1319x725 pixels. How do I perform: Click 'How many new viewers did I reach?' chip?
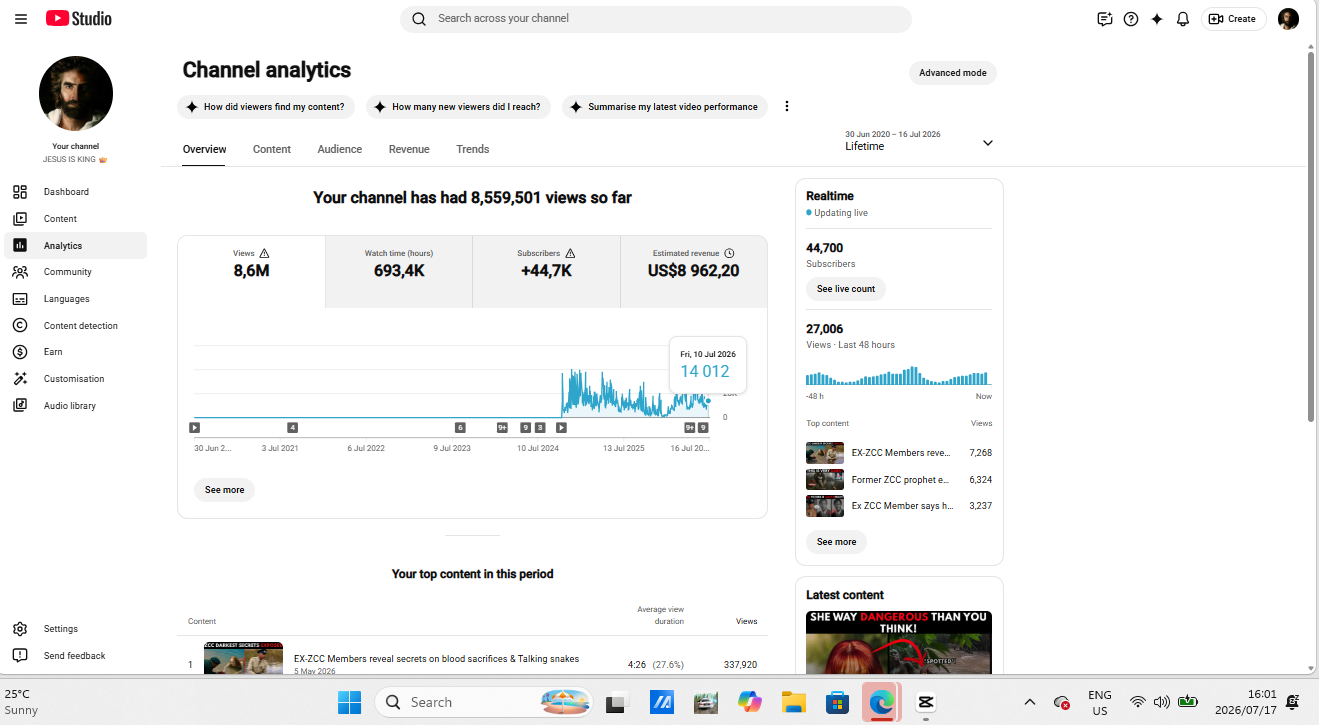tap(458, 107)
